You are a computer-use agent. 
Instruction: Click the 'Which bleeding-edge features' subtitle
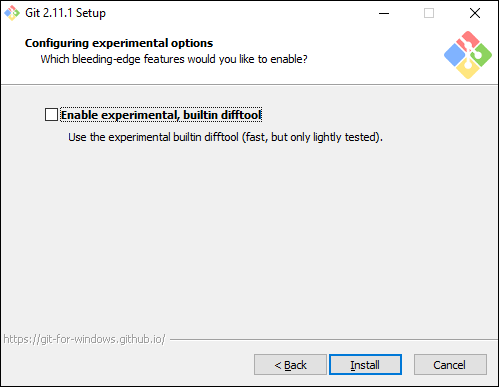174,59
